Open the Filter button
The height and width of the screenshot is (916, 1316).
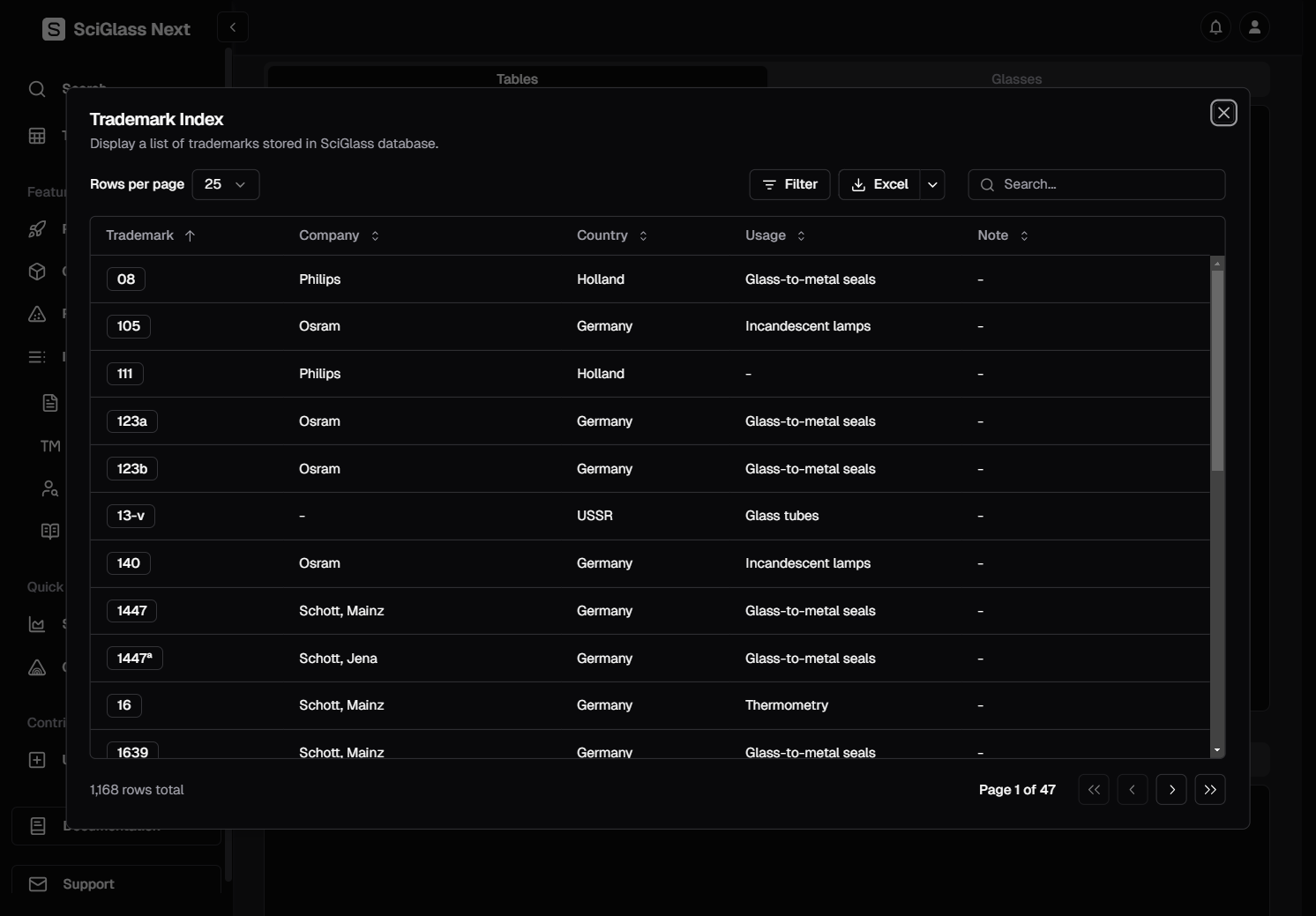tap(789, 184)
